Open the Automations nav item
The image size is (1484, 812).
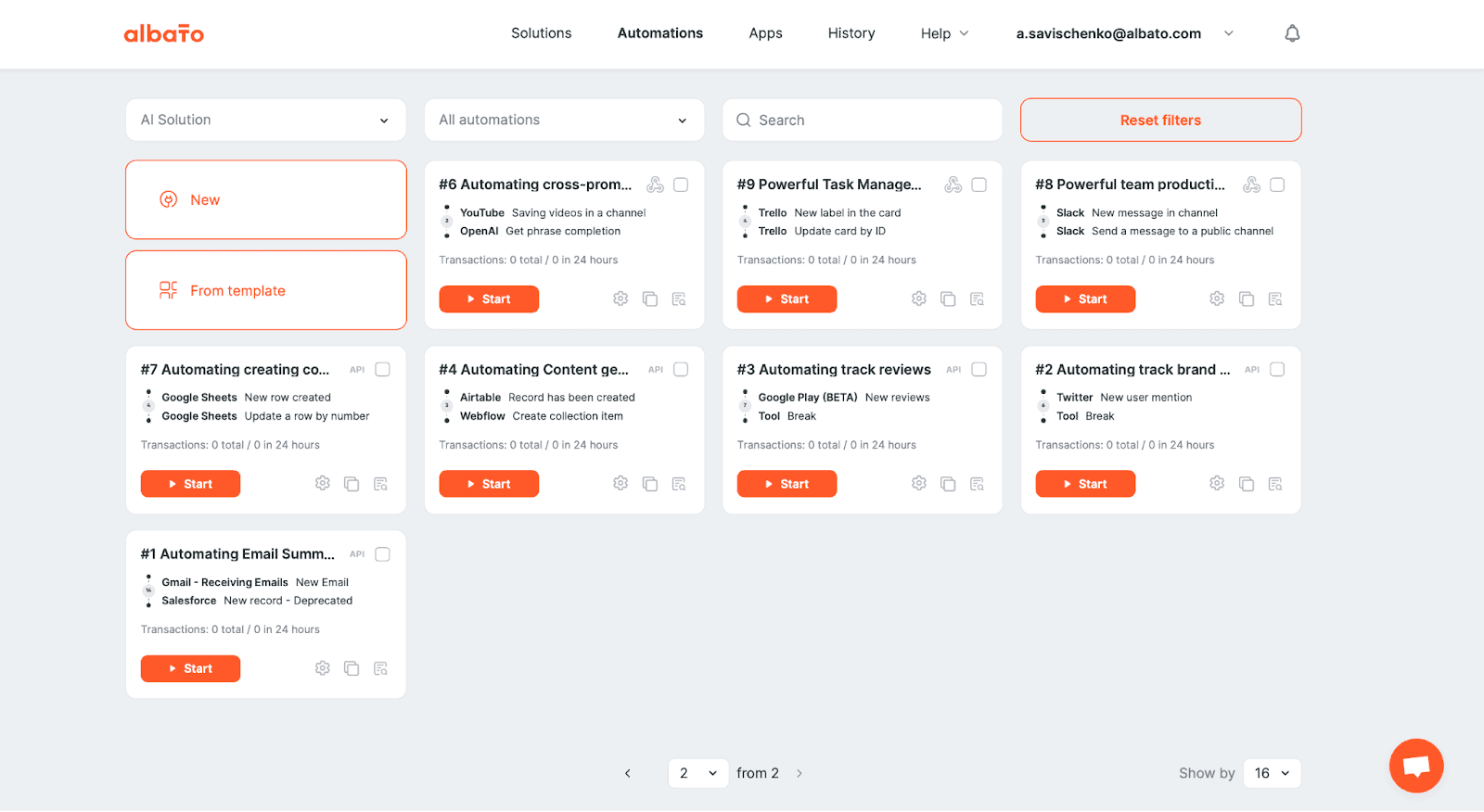(x=660, y=33)
